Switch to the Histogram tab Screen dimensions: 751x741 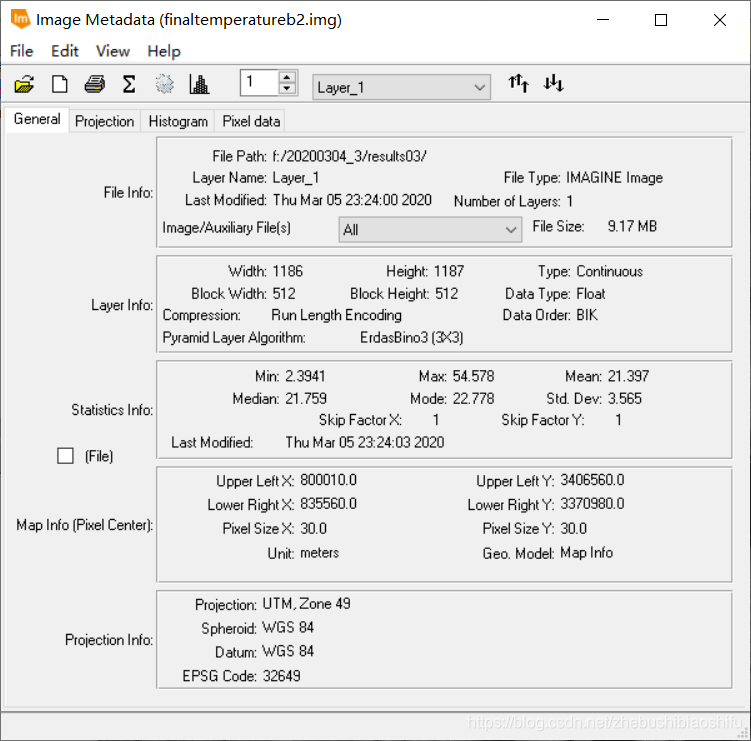click(178, 121)
